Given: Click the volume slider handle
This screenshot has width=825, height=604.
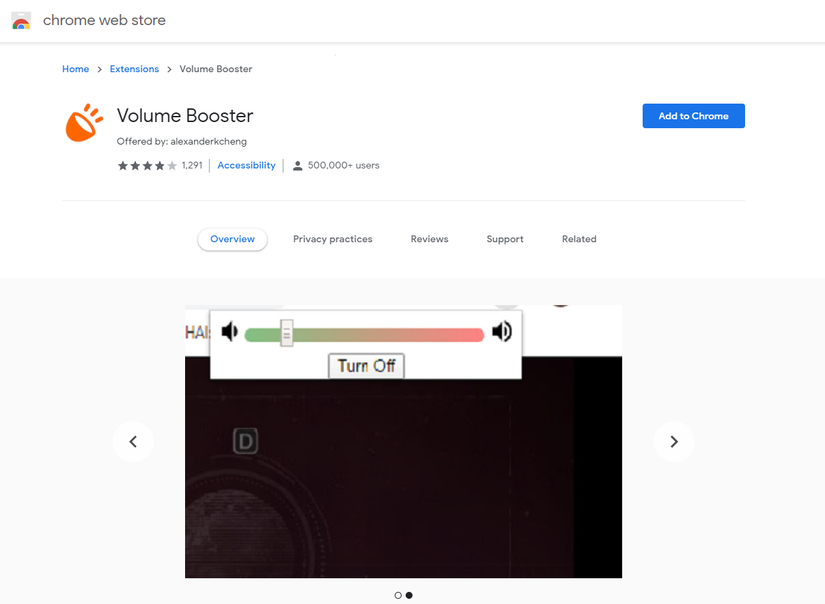Looking at the screenshot, I should (x=287, y=333).
